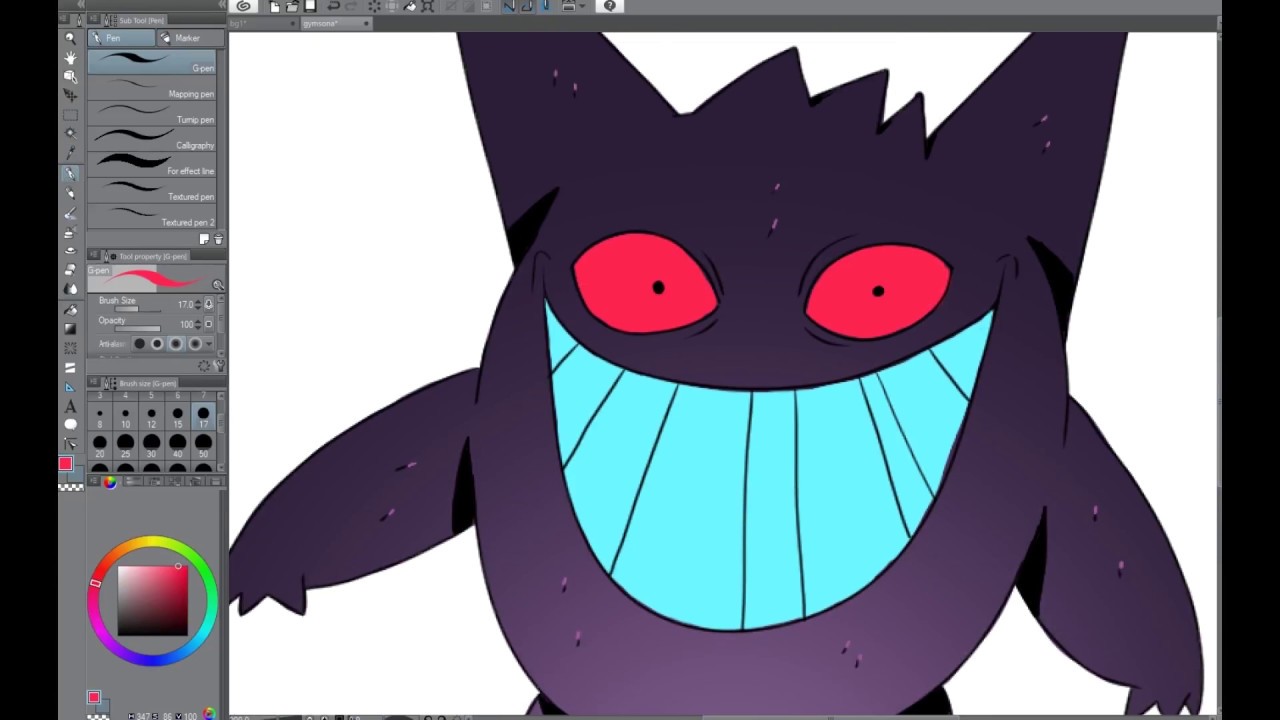The height and width of the screenshot is (720, 1280).
Task: Select the Auto select magic wand tool
Action: coord(70,133)
